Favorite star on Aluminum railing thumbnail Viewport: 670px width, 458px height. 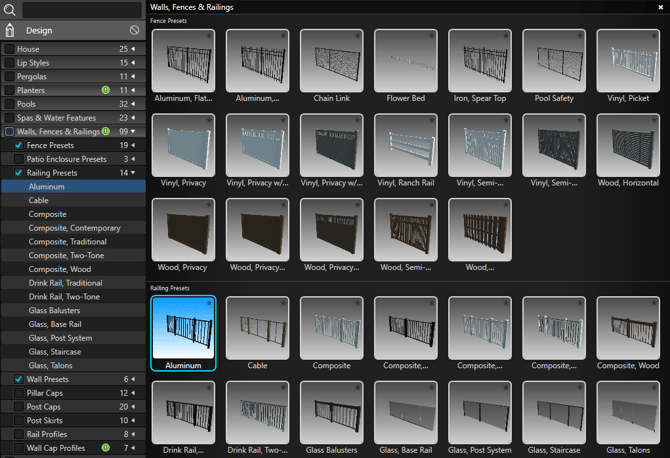pyautogui.click(x=209, y=303)
